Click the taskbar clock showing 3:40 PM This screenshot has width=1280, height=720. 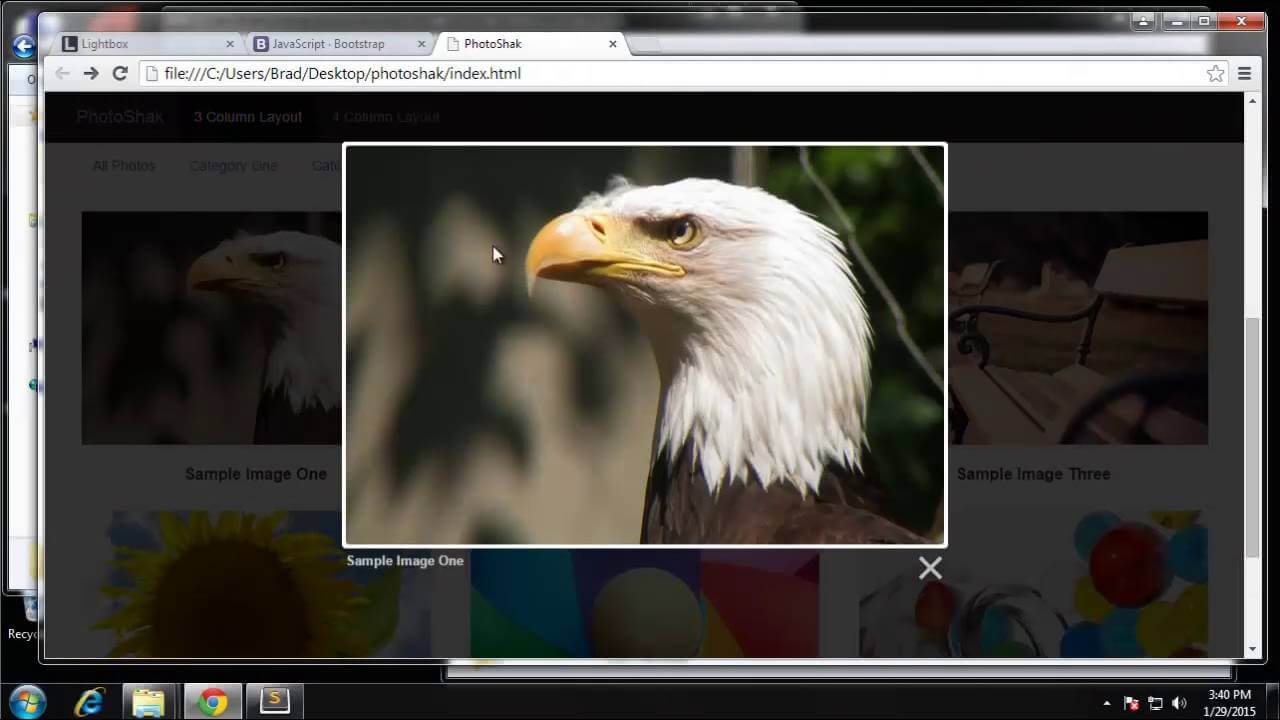tap(1229, 703)
